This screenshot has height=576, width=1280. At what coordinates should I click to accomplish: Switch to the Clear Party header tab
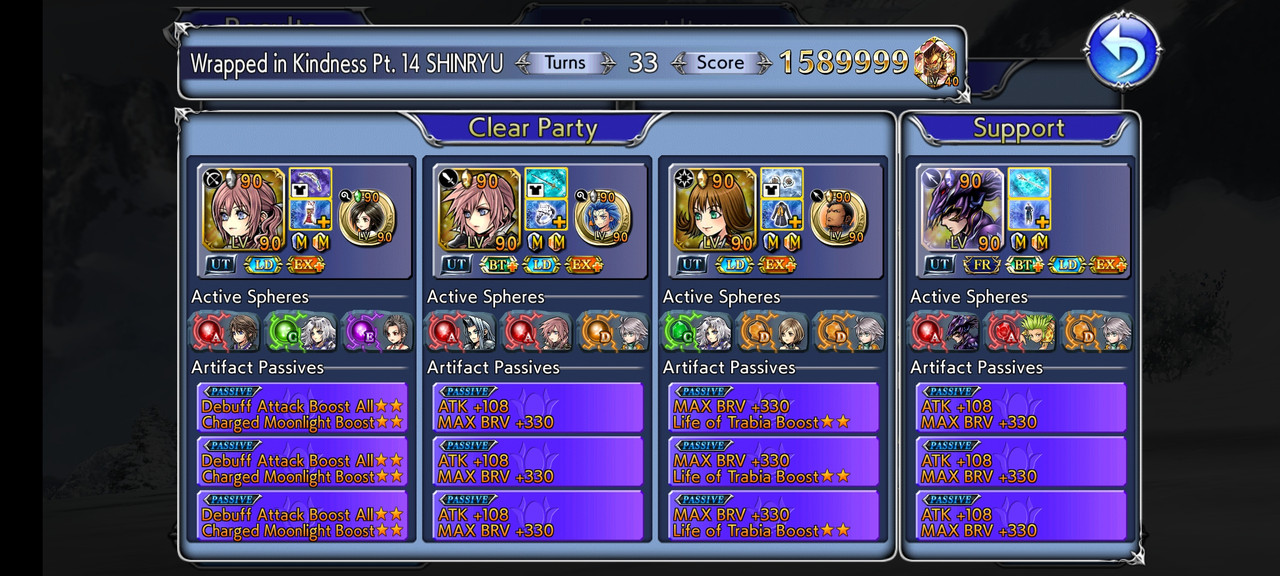click(x=533, y=128)
